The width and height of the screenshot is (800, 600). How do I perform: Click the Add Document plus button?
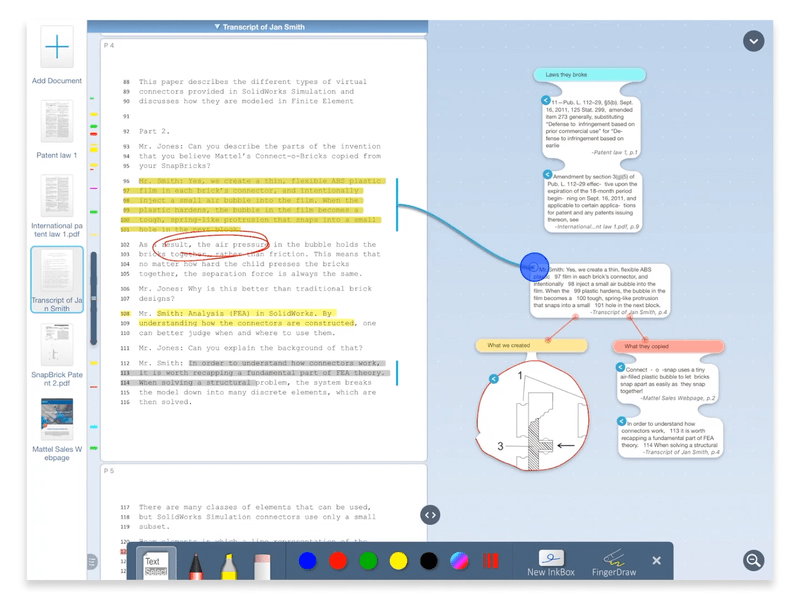57,47
